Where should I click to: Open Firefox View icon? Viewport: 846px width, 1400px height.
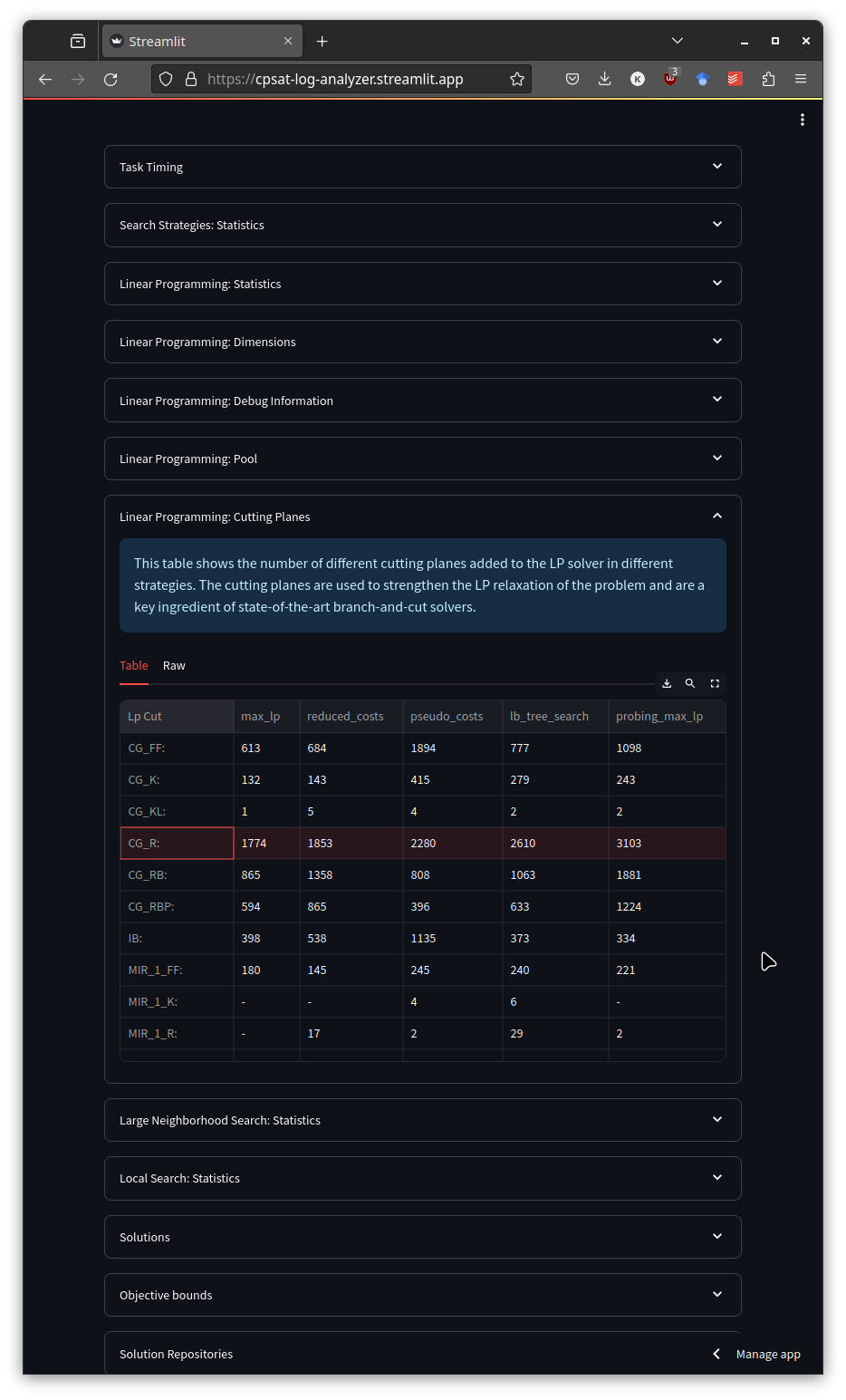coord(78,41)
